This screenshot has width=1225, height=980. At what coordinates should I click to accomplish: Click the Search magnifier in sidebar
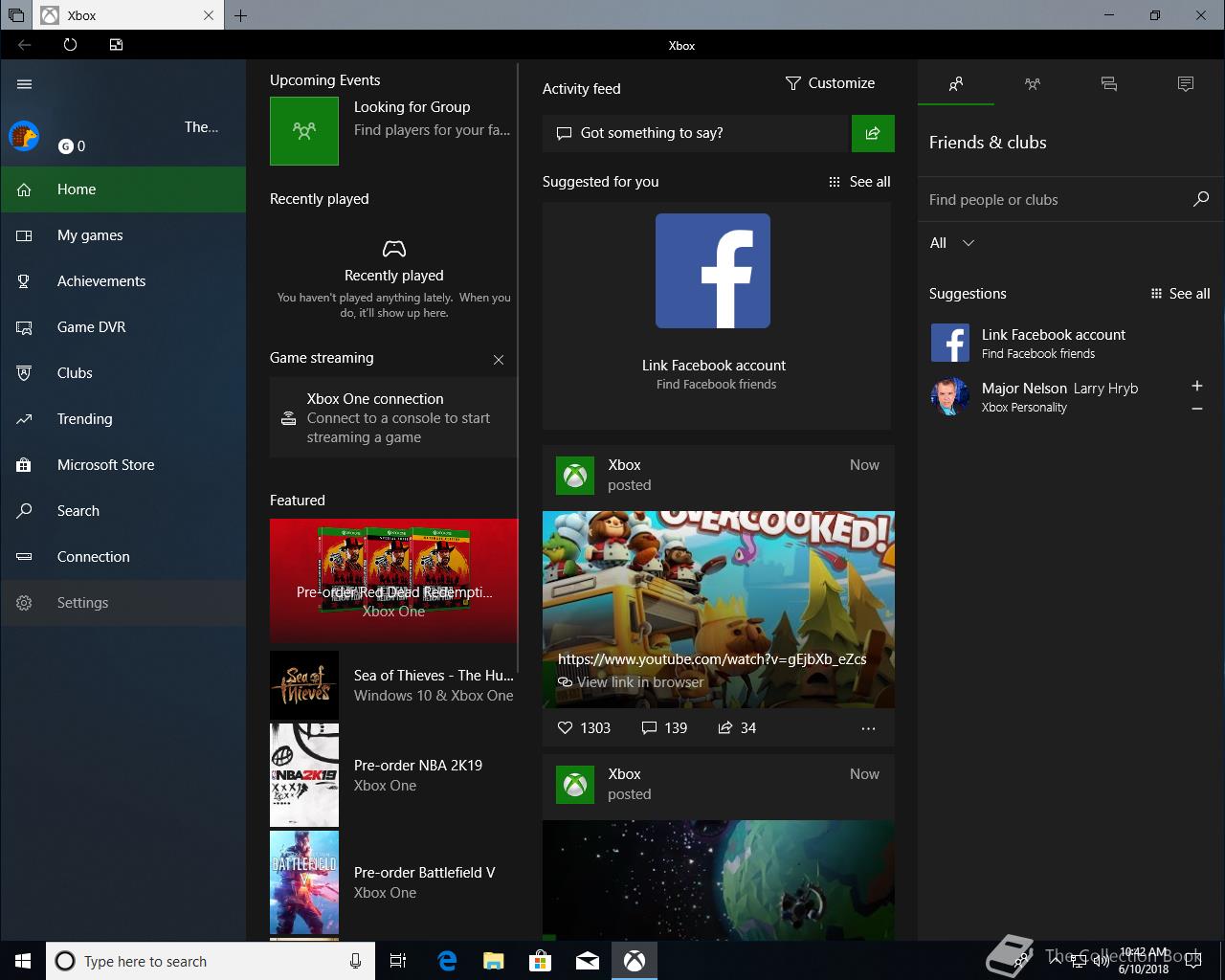(x=24, y=511)
